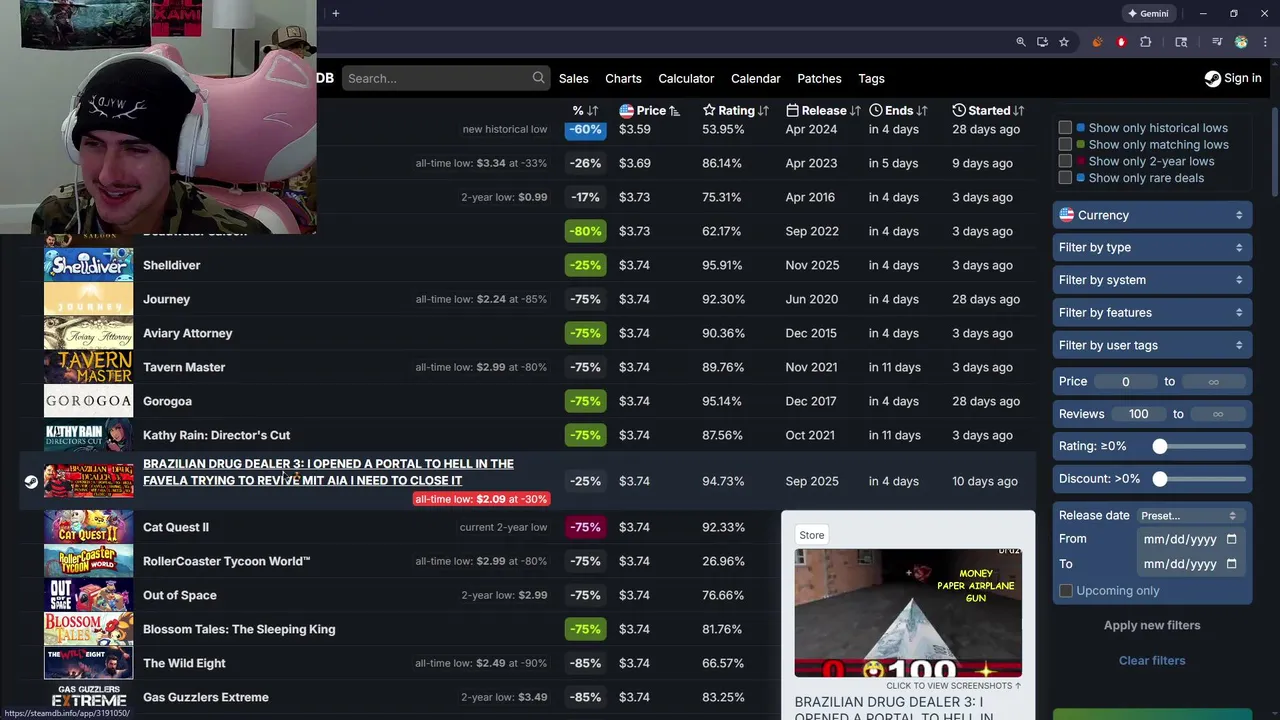Sort by discount percent column header

point(585,110)
